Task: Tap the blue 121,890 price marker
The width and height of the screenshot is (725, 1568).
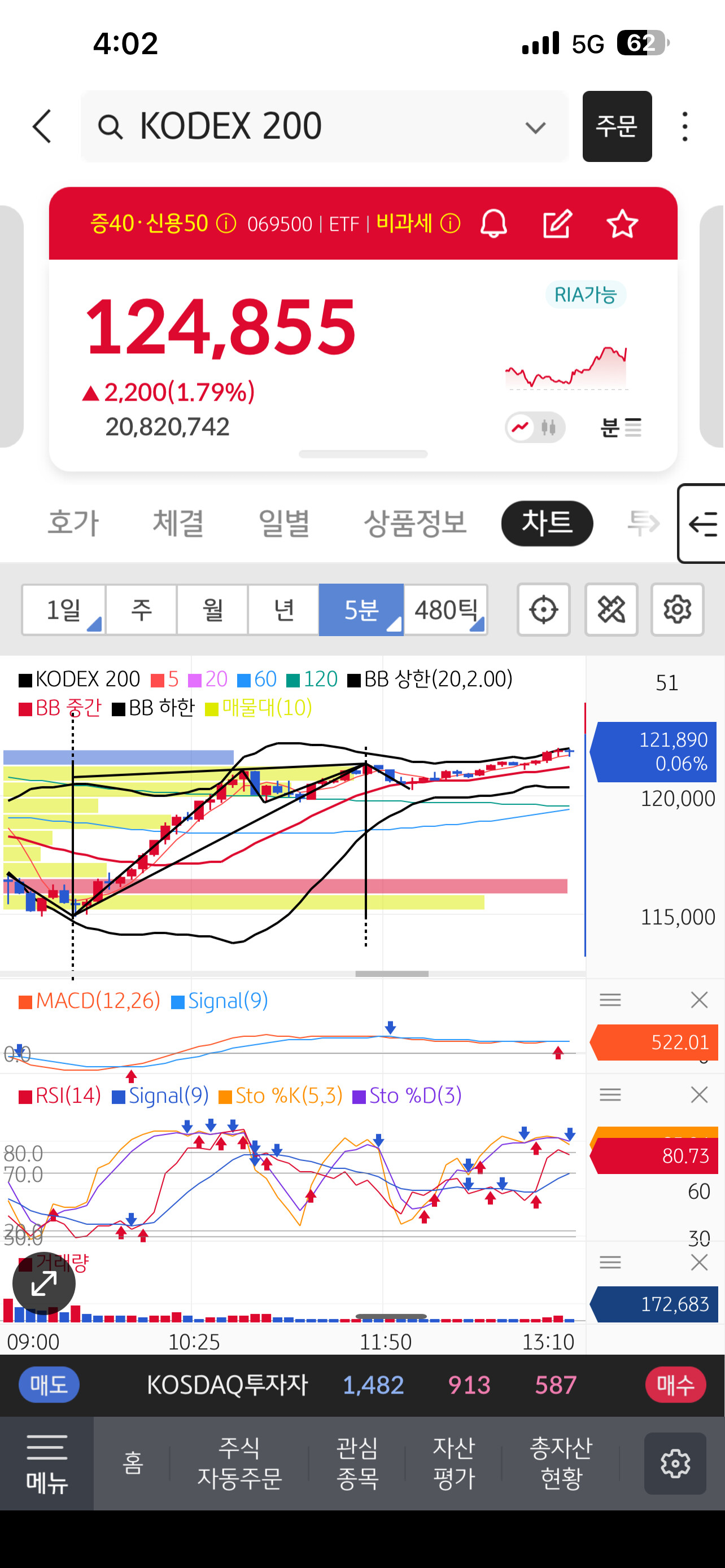Action: (654, 751)
